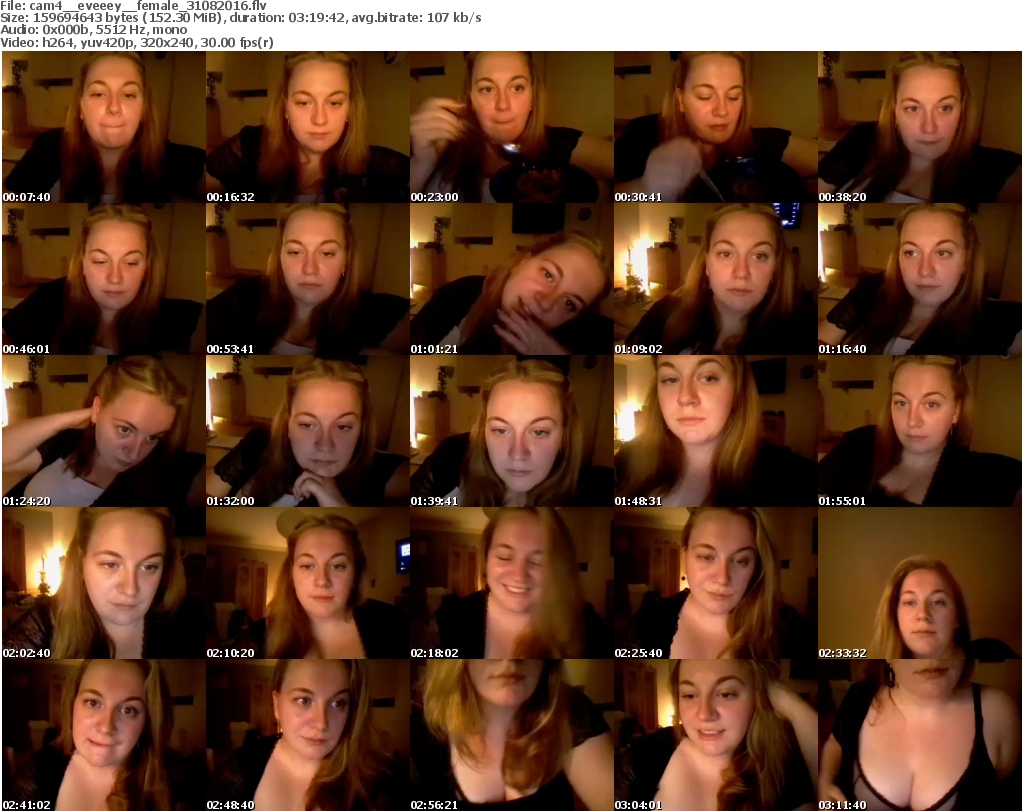The image size is (1024, 811).
Task: Click the File name line in header
Action: [x=134, y=6]
